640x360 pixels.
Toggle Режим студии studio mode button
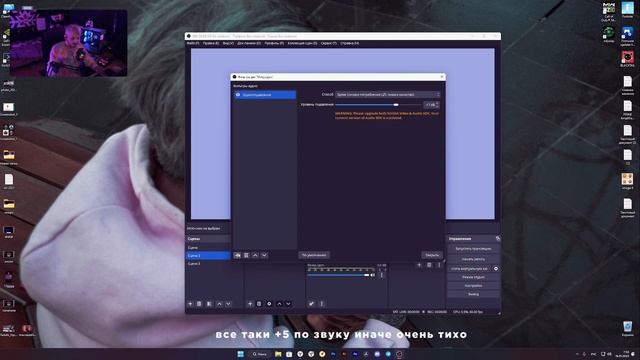click(473, 277)
